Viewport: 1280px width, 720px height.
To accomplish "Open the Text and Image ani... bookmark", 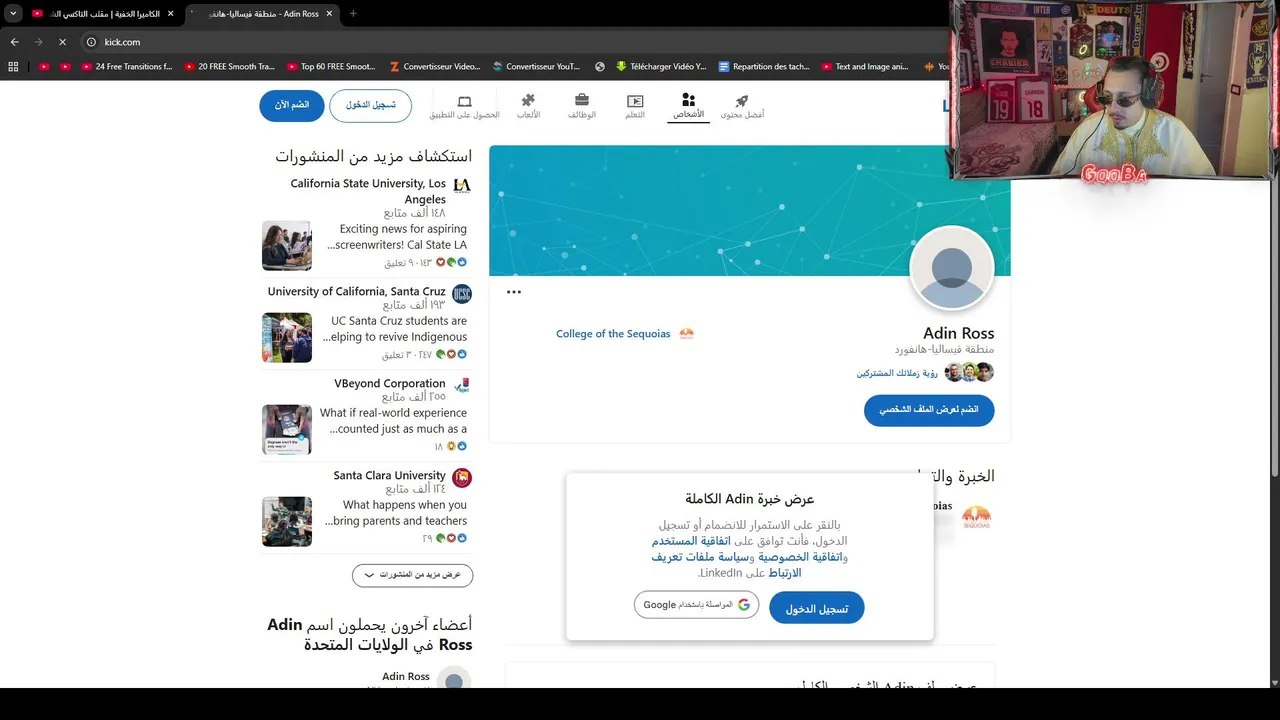I will (865, 67).
